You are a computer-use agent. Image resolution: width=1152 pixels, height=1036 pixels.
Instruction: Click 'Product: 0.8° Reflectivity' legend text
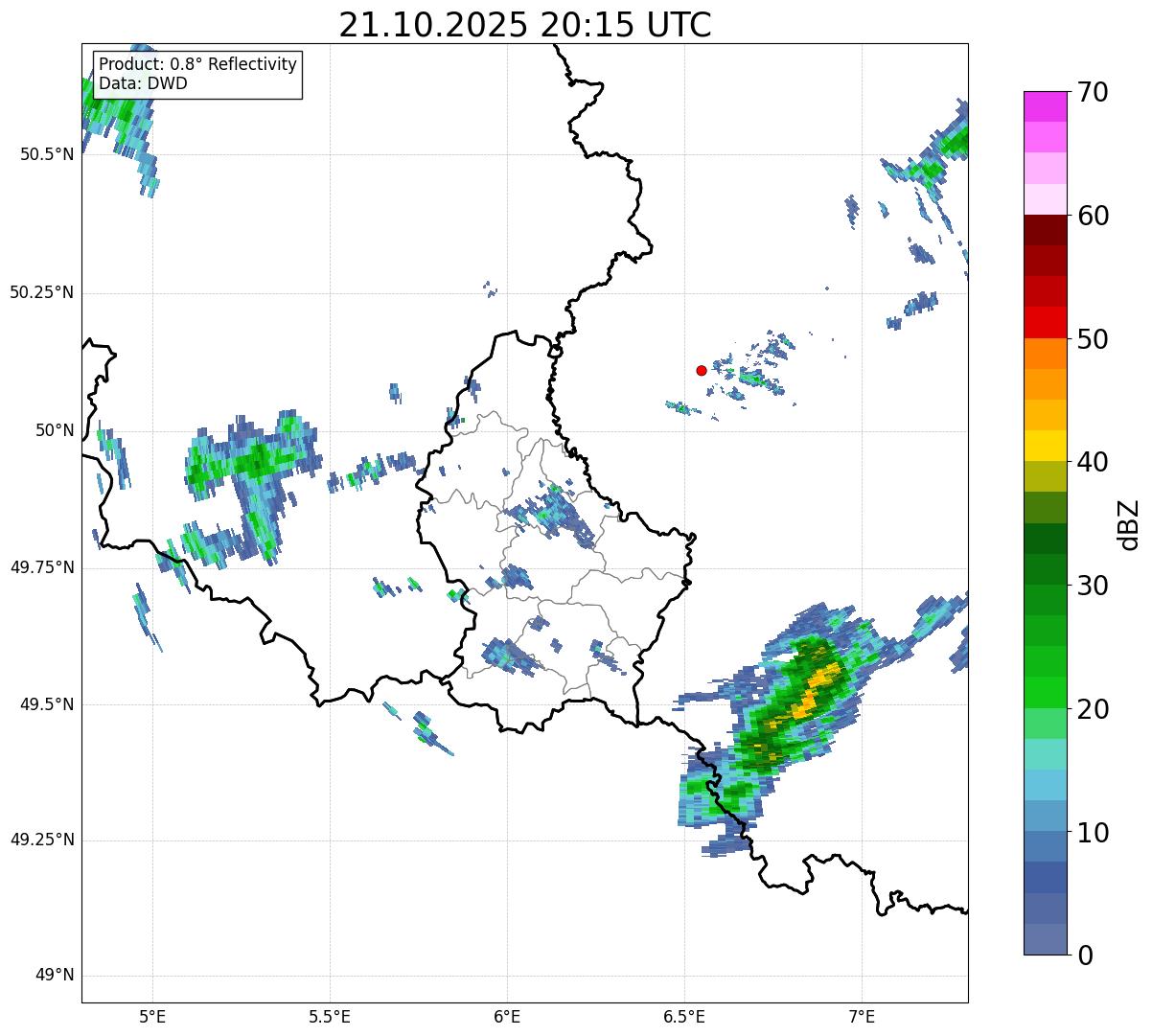coord(198,64)
